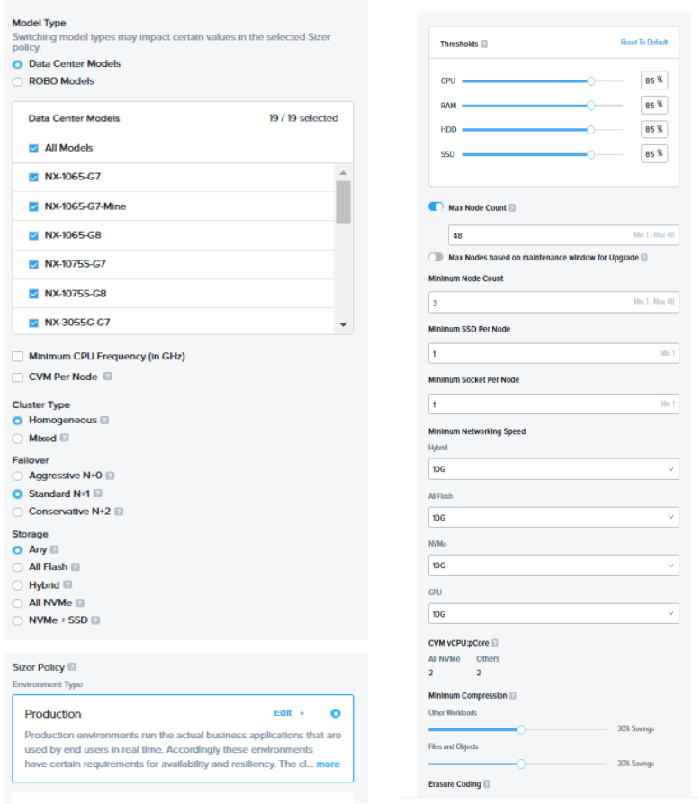The width and height of the screenshot is (698, 804).
Task: Click the RAM threshold slider handle
Action: [x=591, y=105]
